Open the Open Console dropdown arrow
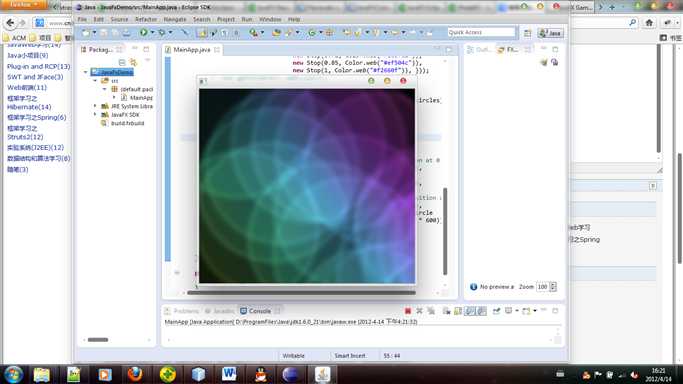Viewport: 683px width, 384px height. tap(534, 311)
